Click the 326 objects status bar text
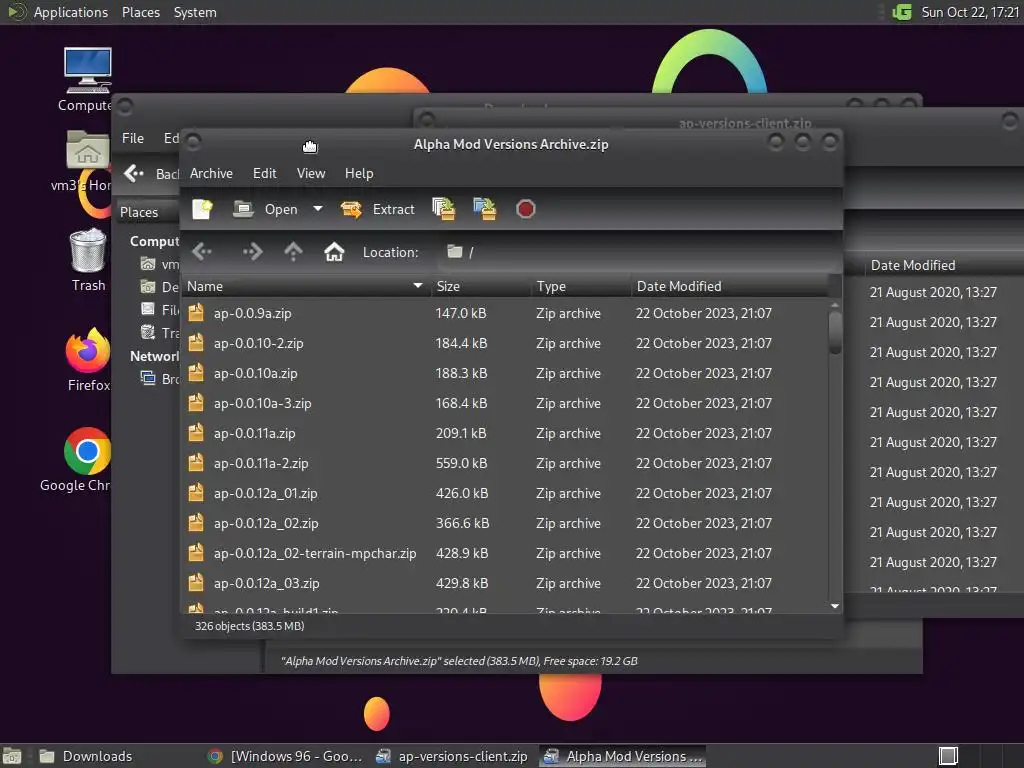The image size is (1024, 768). tap(249, 626)
